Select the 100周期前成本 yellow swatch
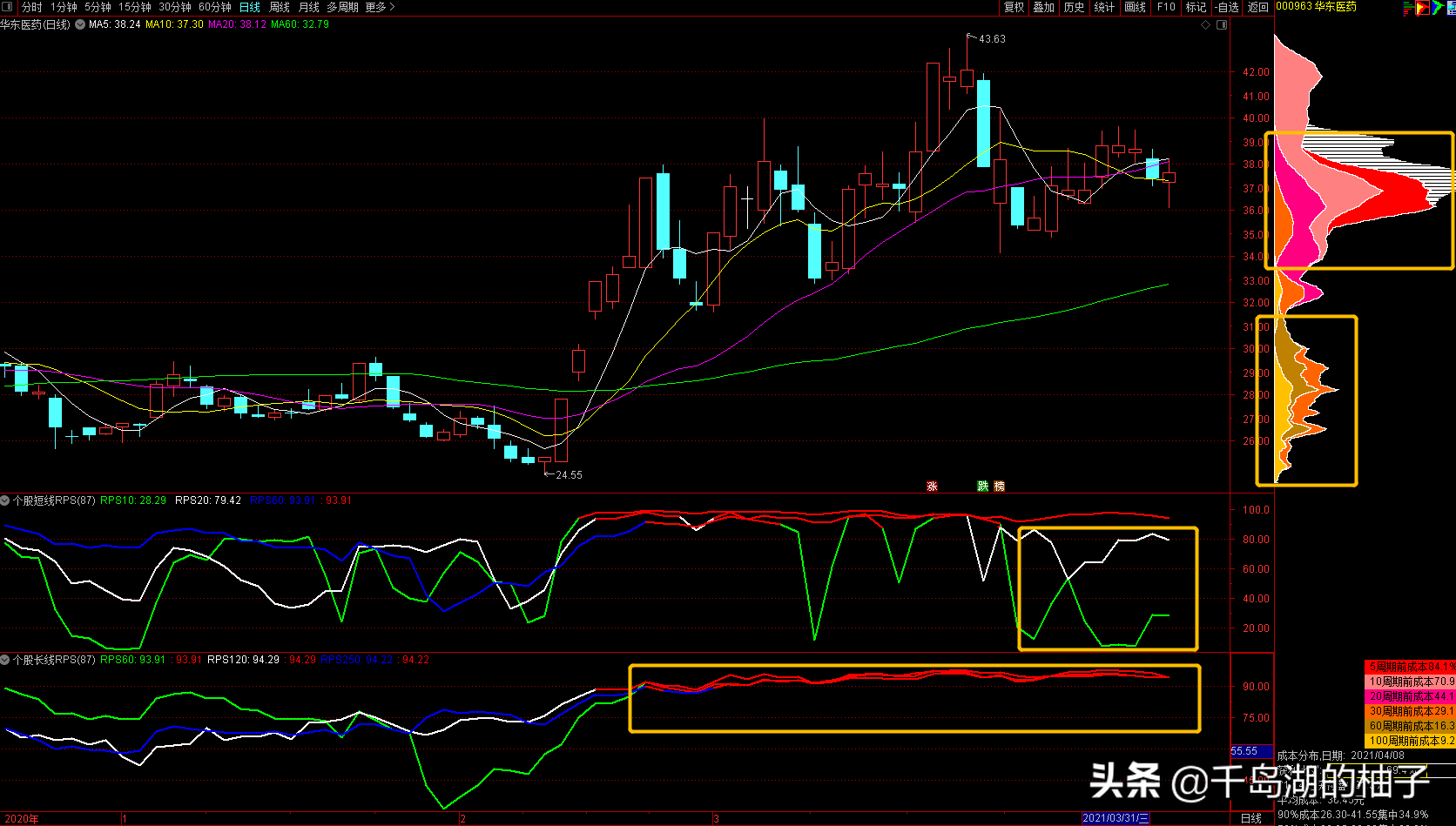 (x=1410, y=741)
